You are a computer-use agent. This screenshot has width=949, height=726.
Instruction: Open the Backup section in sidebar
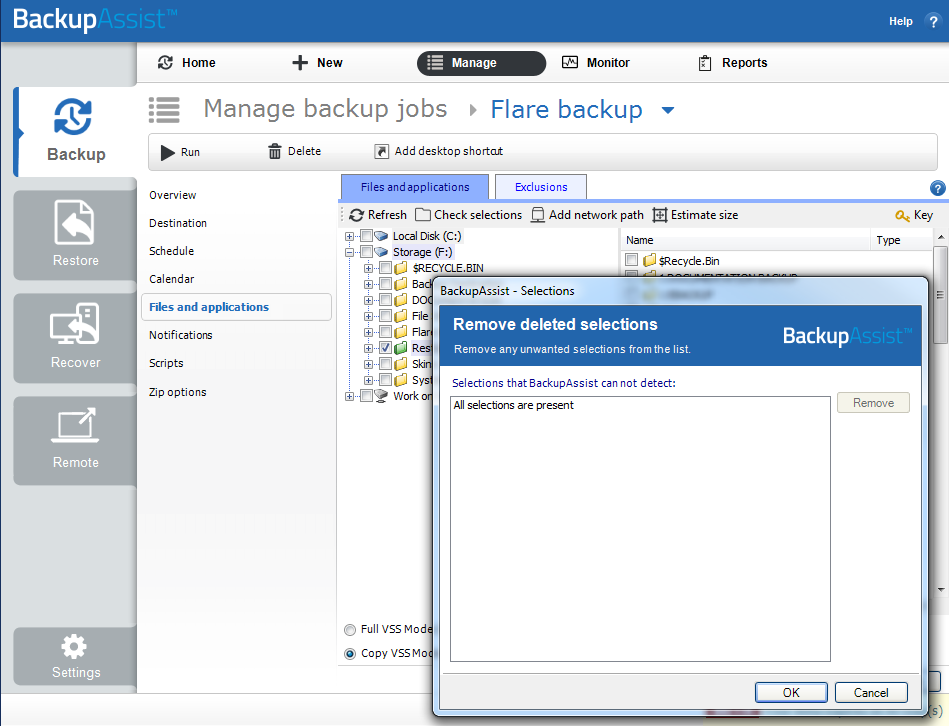pyautogui.click(x=76, y=132)
